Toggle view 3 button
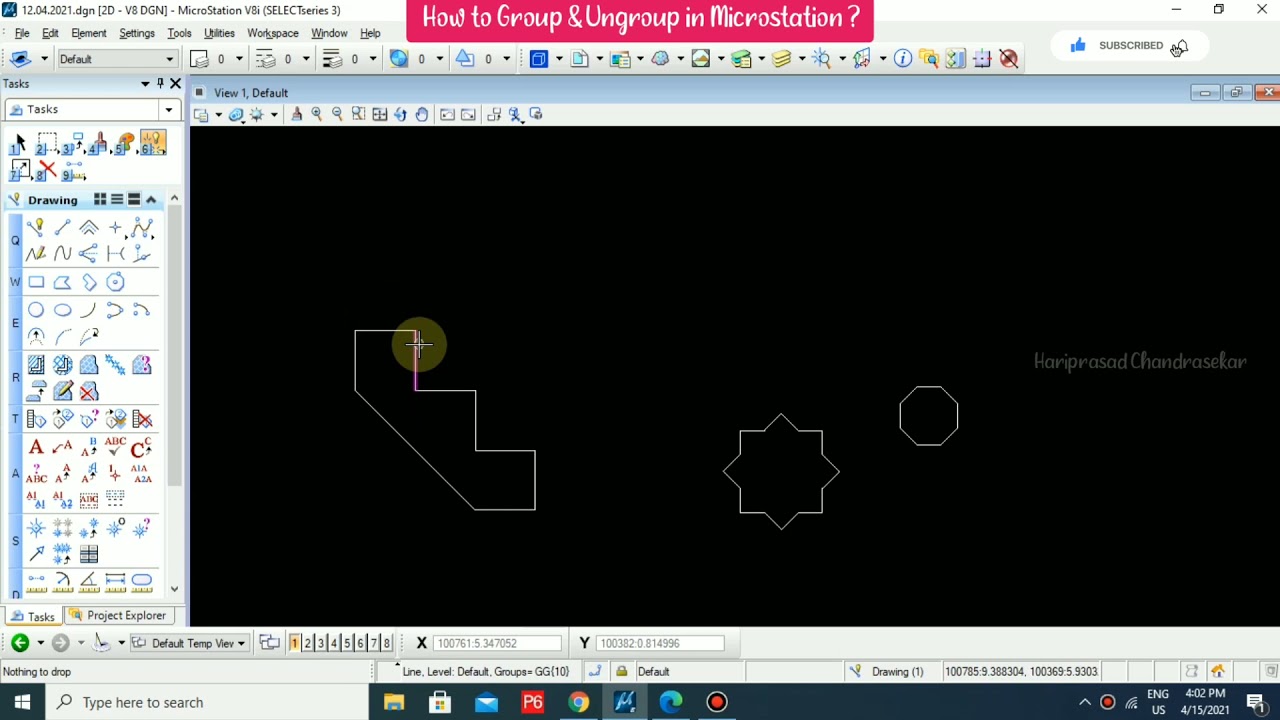Image resolution: width=1280 pixels, height=720 pixels. click(320, 643)
